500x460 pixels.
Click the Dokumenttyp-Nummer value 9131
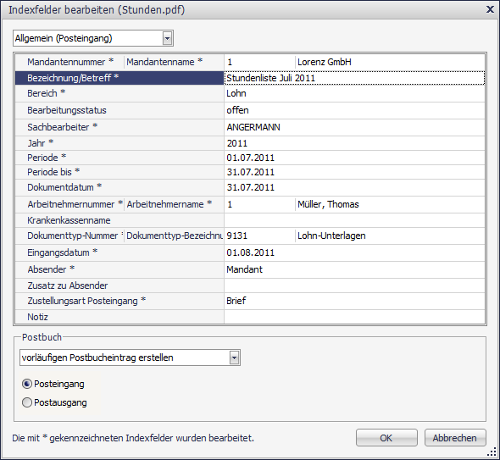pyautogui.click(x=260, y=236)
